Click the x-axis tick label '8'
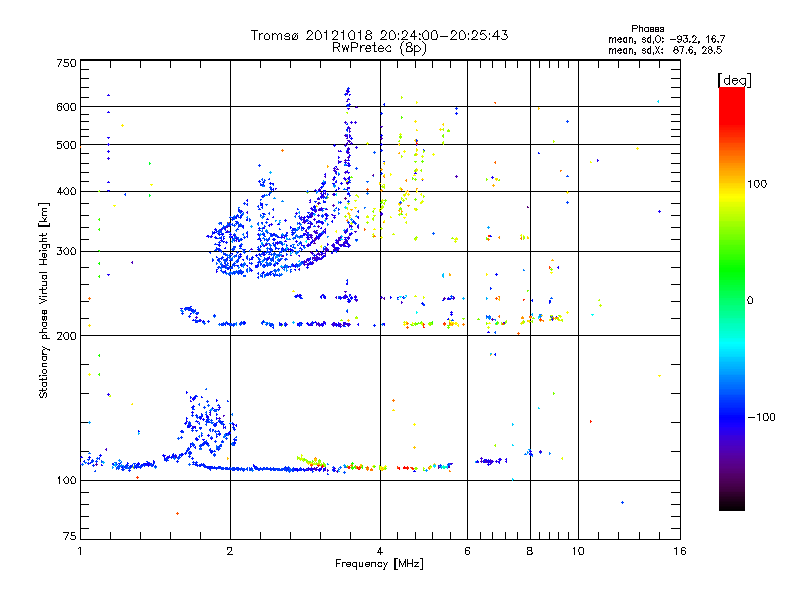 click(x=530, y=551)
